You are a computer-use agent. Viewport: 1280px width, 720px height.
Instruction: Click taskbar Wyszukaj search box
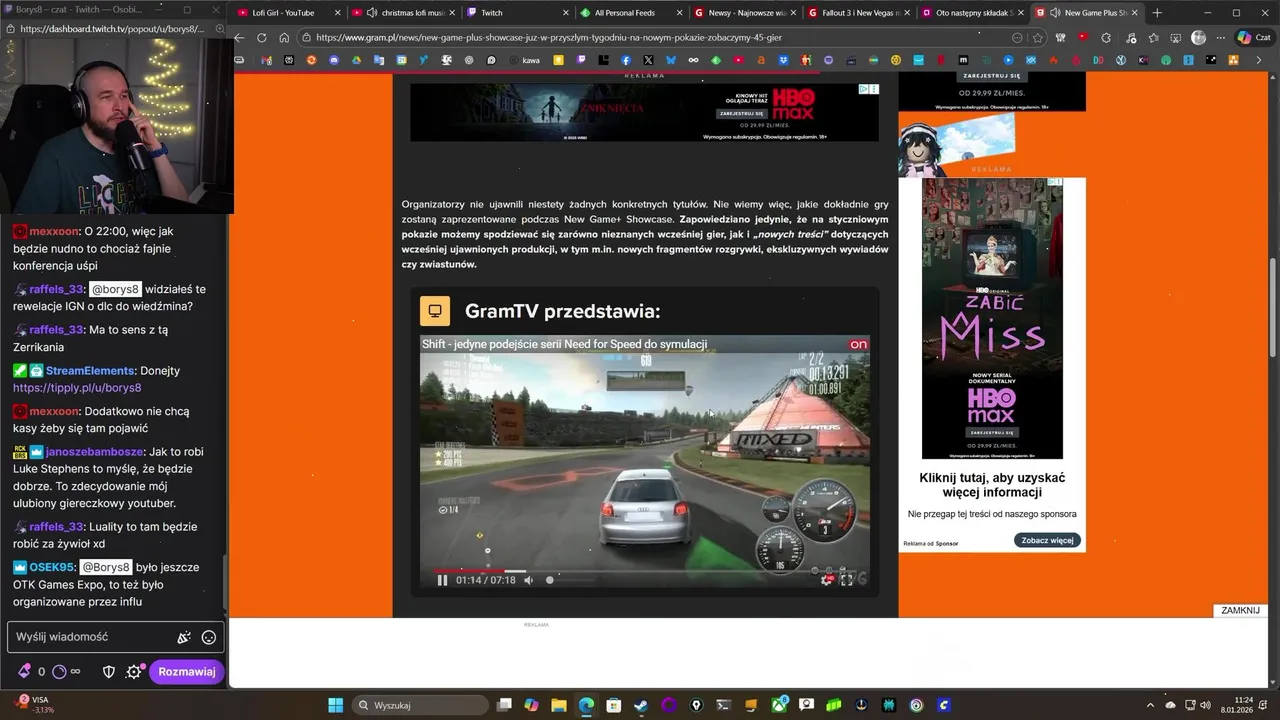pos(418,705)
